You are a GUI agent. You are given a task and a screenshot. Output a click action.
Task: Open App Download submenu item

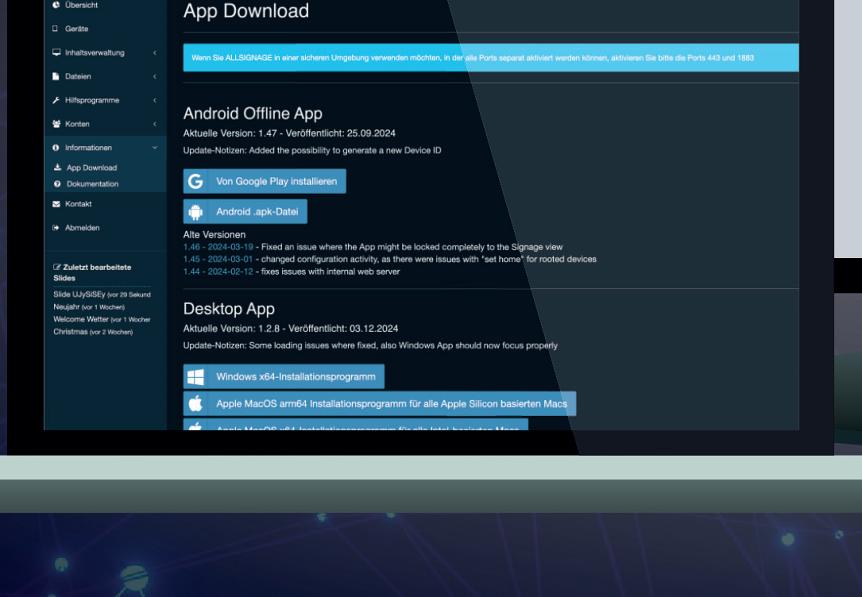[92, 168]
